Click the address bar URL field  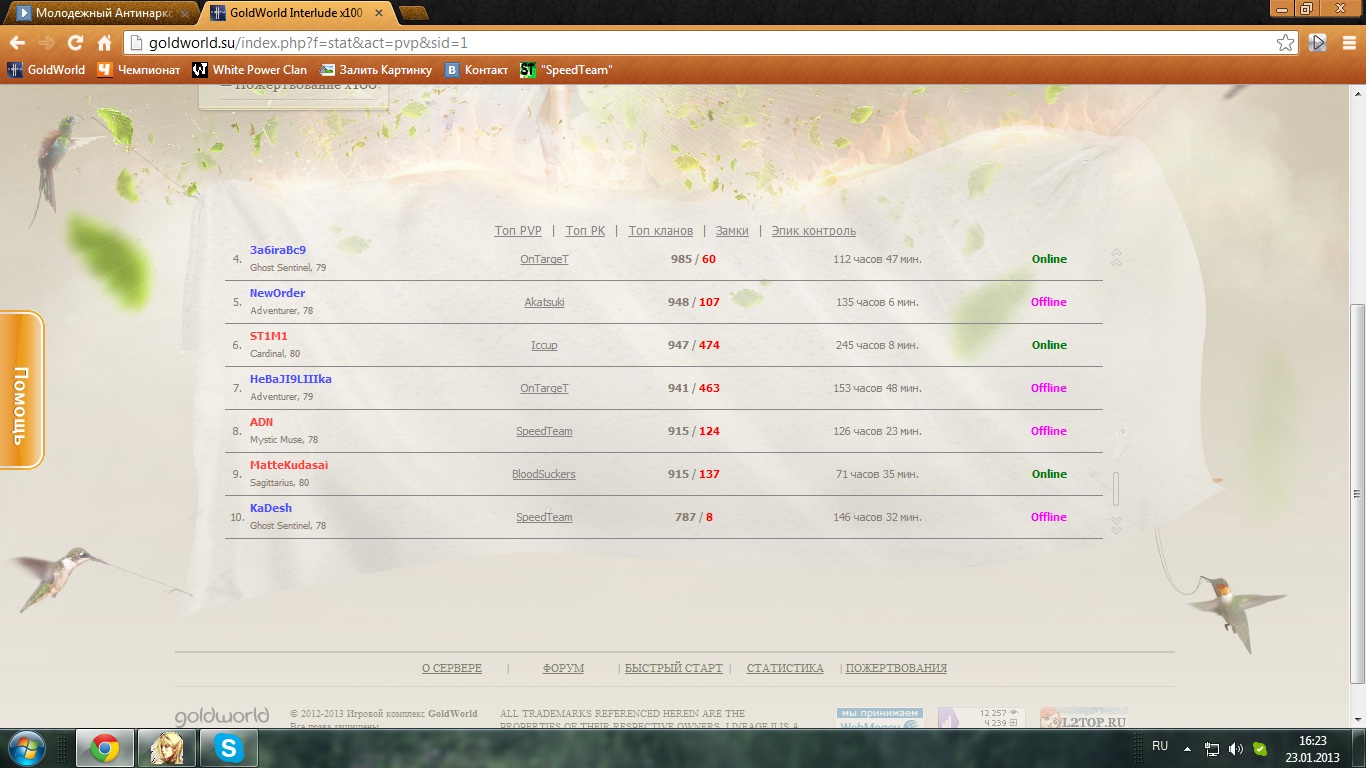click(700, 43)
